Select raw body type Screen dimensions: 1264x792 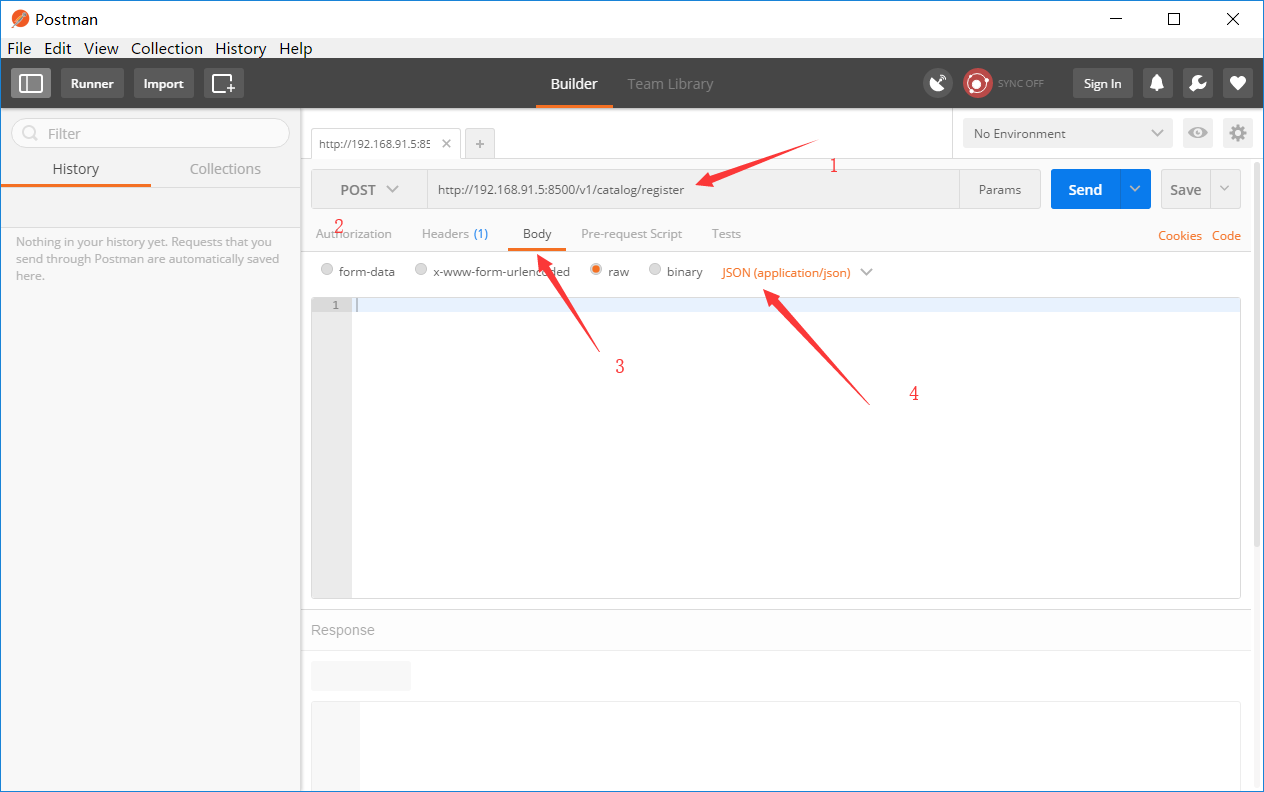596,270
